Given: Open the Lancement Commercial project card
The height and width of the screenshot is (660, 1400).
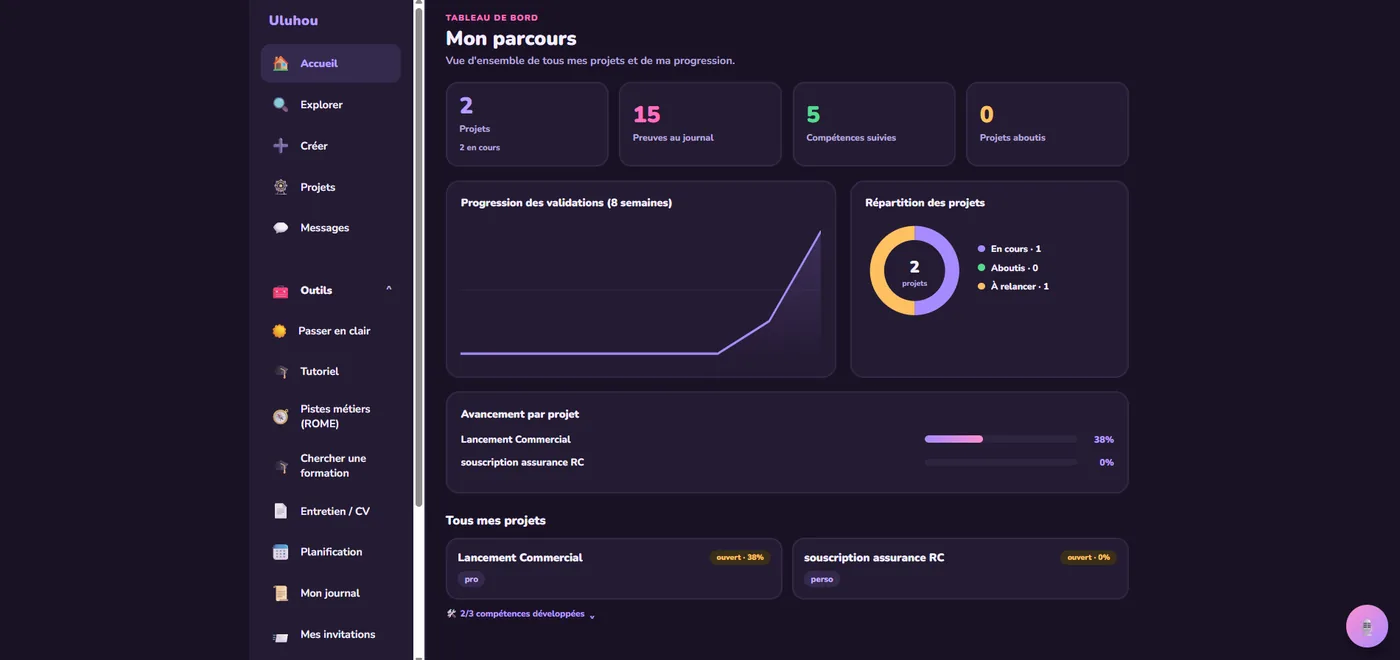Looking at the screenshot, I should pos(614,569).
